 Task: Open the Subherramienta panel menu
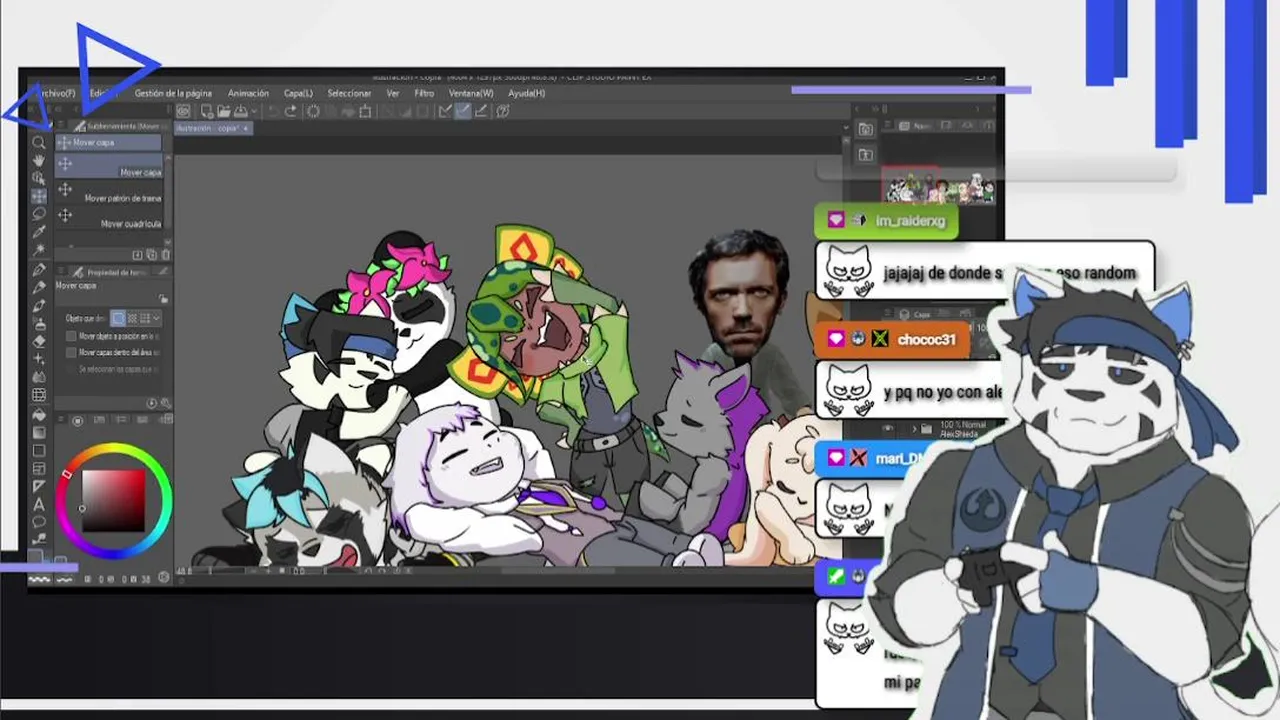60,125
